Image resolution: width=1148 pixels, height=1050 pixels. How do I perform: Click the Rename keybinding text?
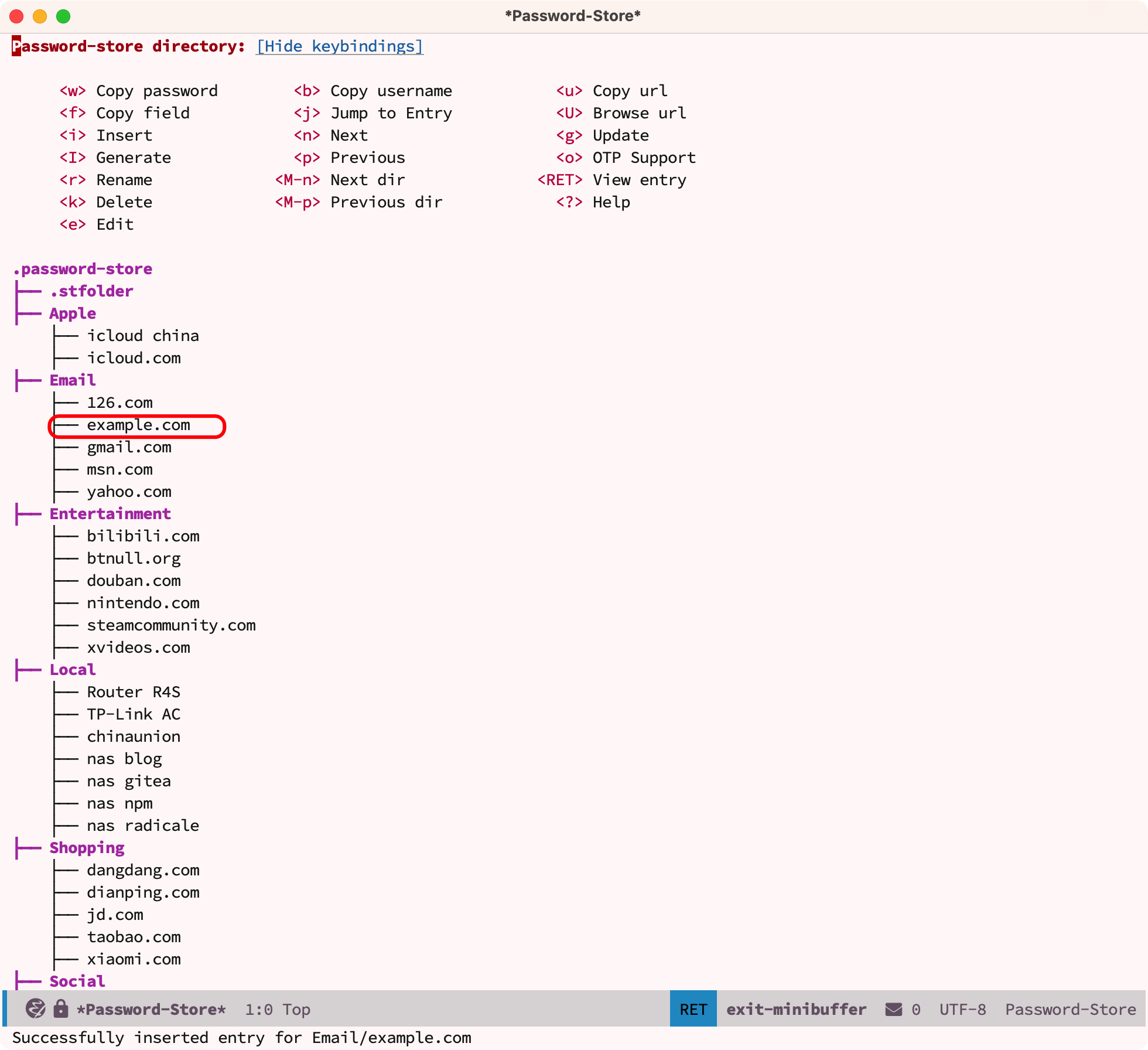click(x=124, y=180)
